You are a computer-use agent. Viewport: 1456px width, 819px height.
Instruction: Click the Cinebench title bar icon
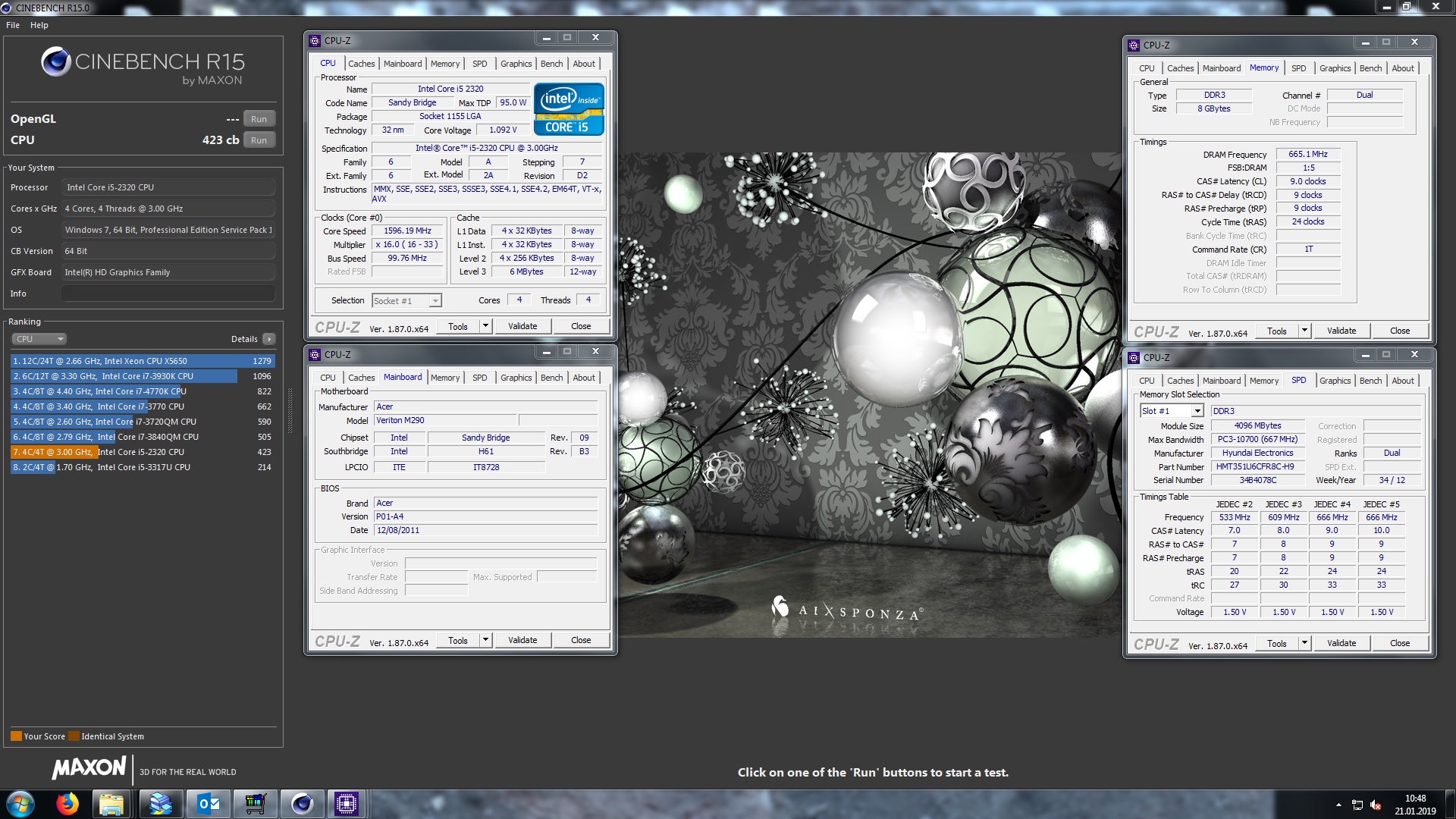pos(8,8)
